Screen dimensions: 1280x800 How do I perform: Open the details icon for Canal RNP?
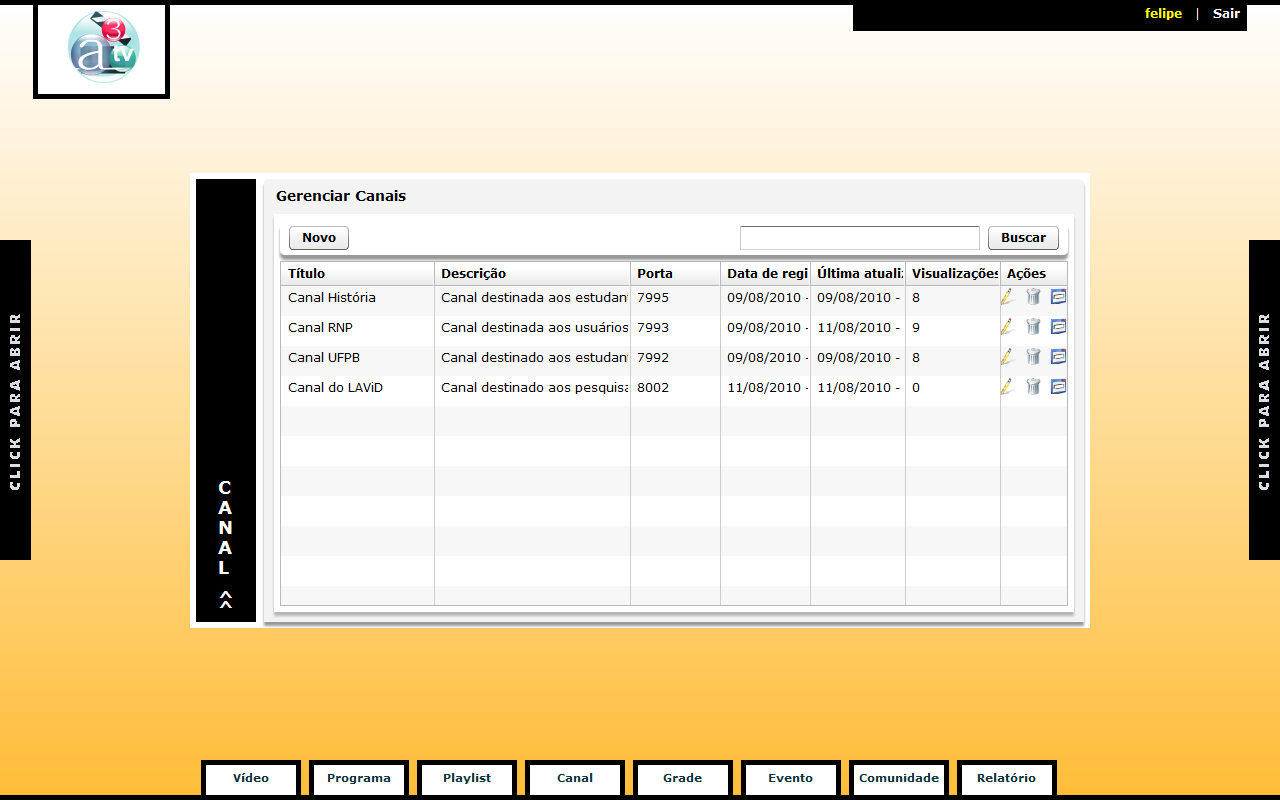point(1058,327)
